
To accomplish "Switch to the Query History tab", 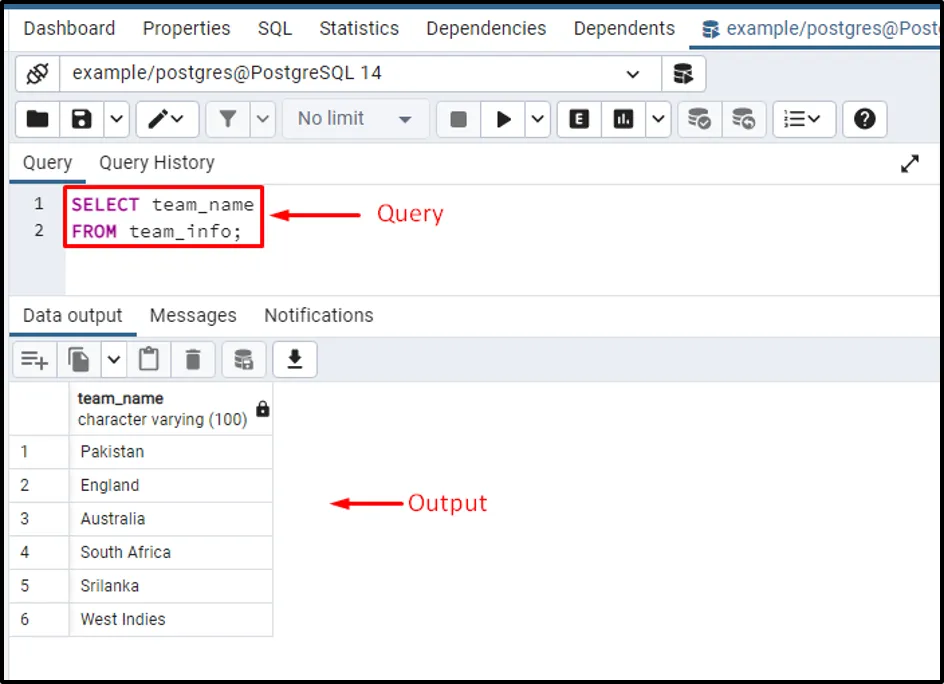I will pos(156,163).
